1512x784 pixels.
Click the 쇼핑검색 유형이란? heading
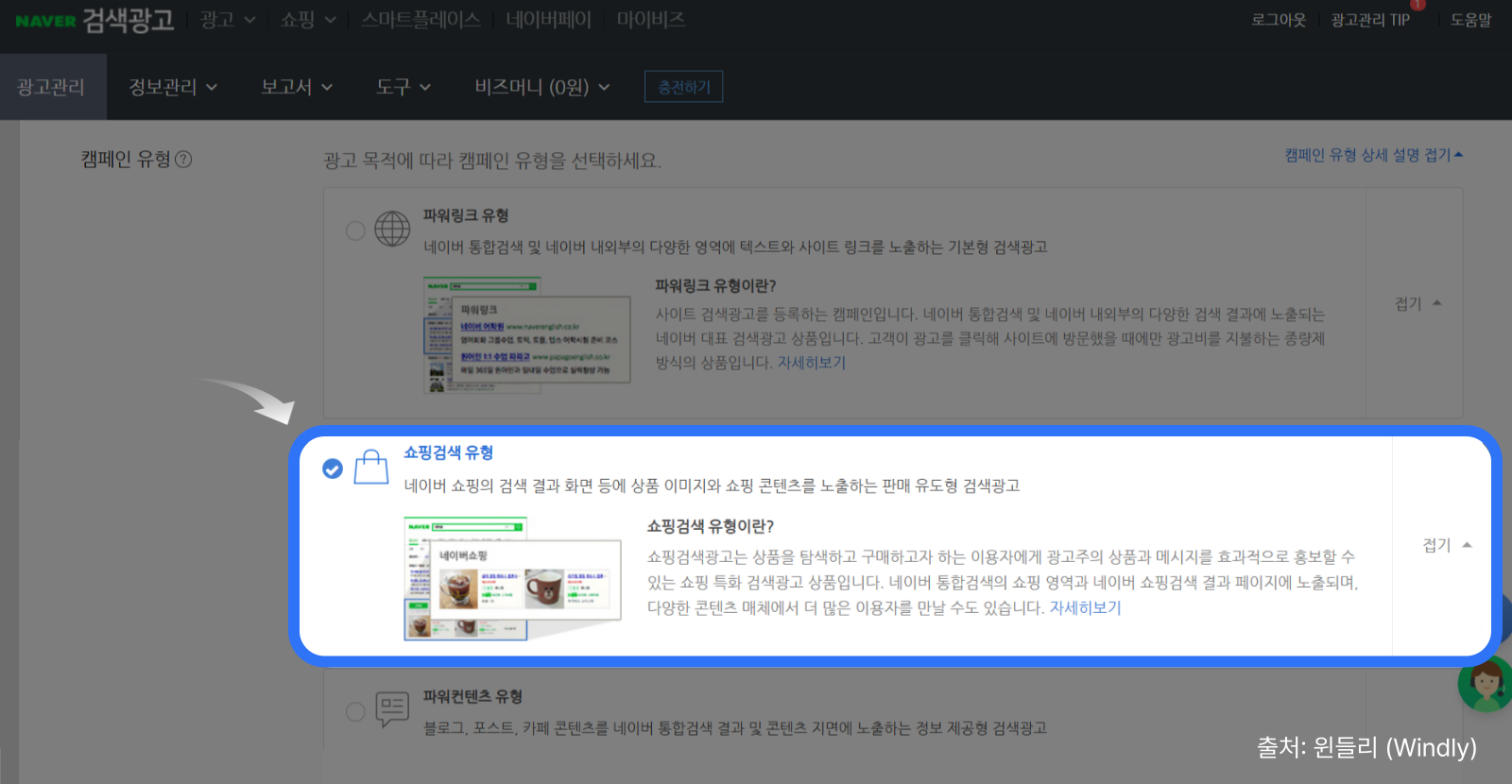(x=711, y=526)
